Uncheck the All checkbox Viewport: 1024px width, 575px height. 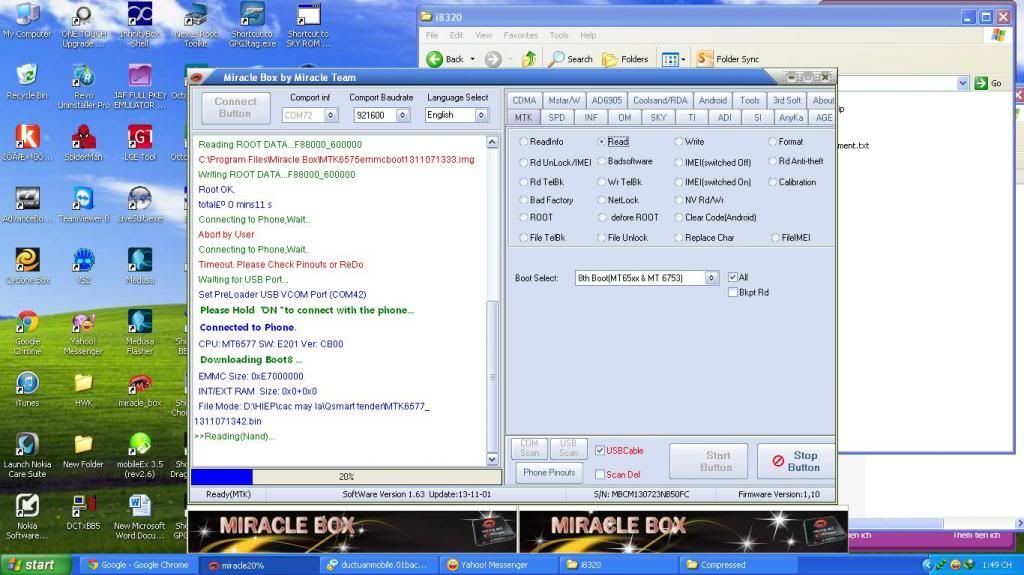click(x=733, y=277)
